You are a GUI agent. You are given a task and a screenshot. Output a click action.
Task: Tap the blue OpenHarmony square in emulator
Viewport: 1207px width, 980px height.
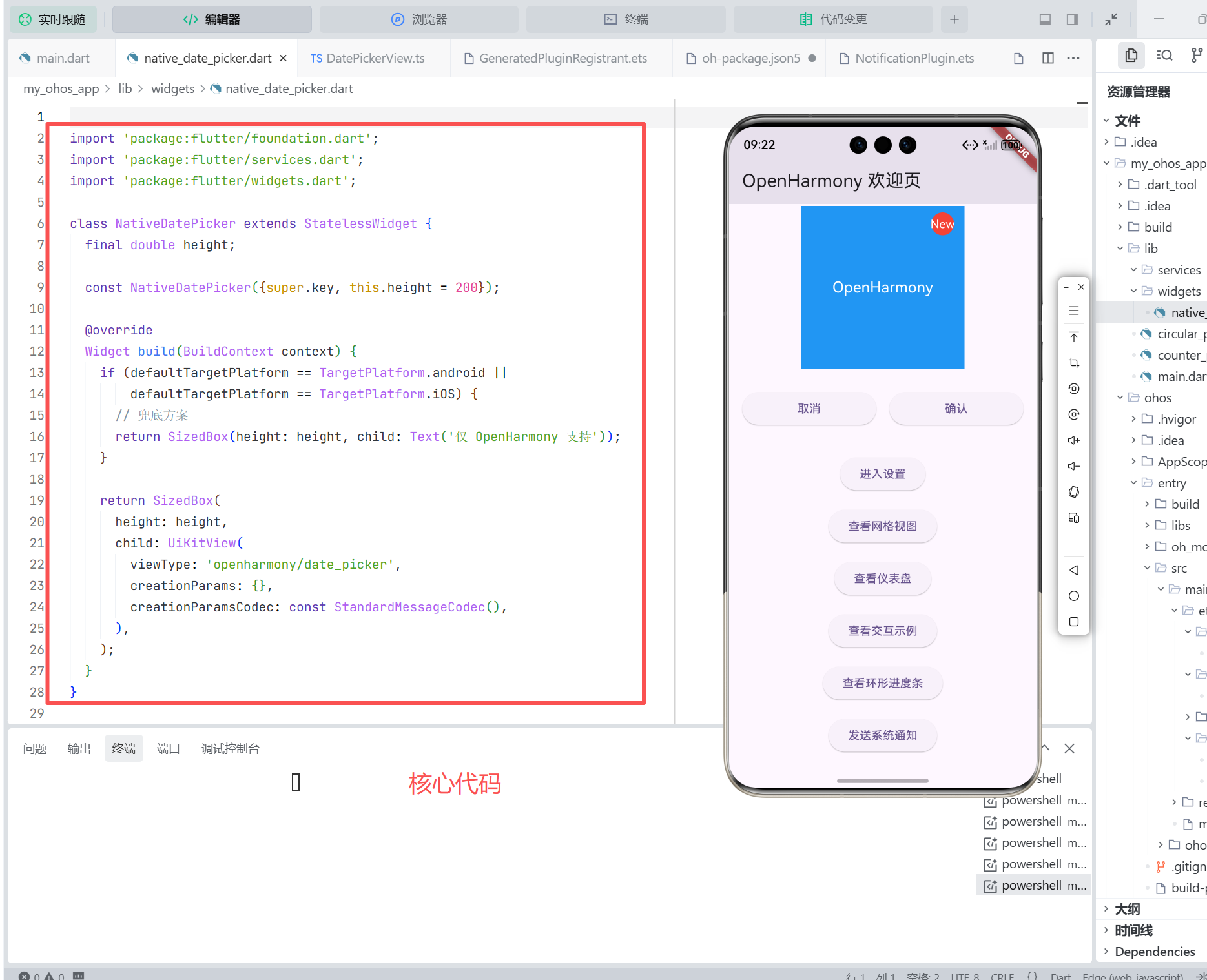(x=883, y=287)
